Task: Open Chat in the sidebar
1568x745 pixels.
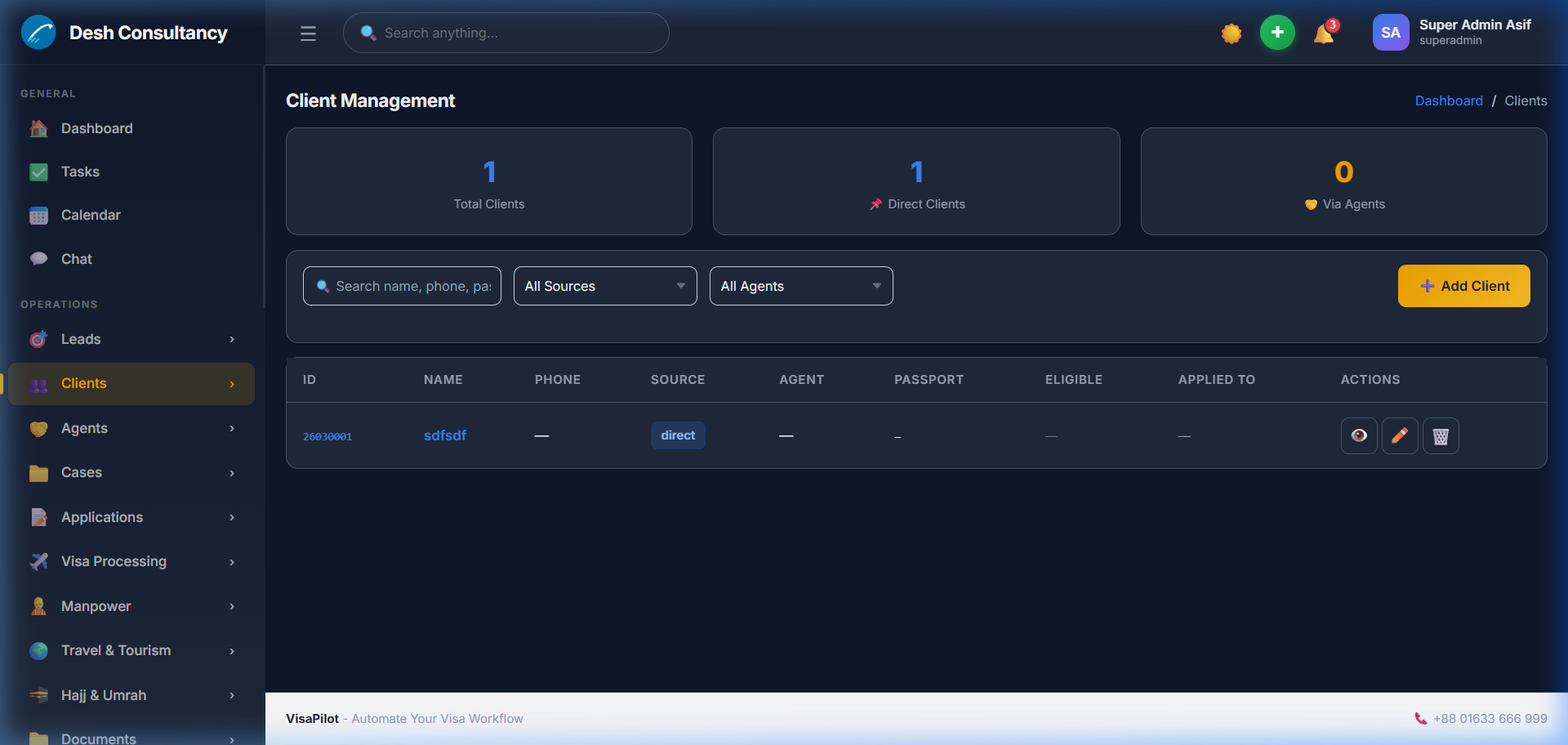Action: 131,259
